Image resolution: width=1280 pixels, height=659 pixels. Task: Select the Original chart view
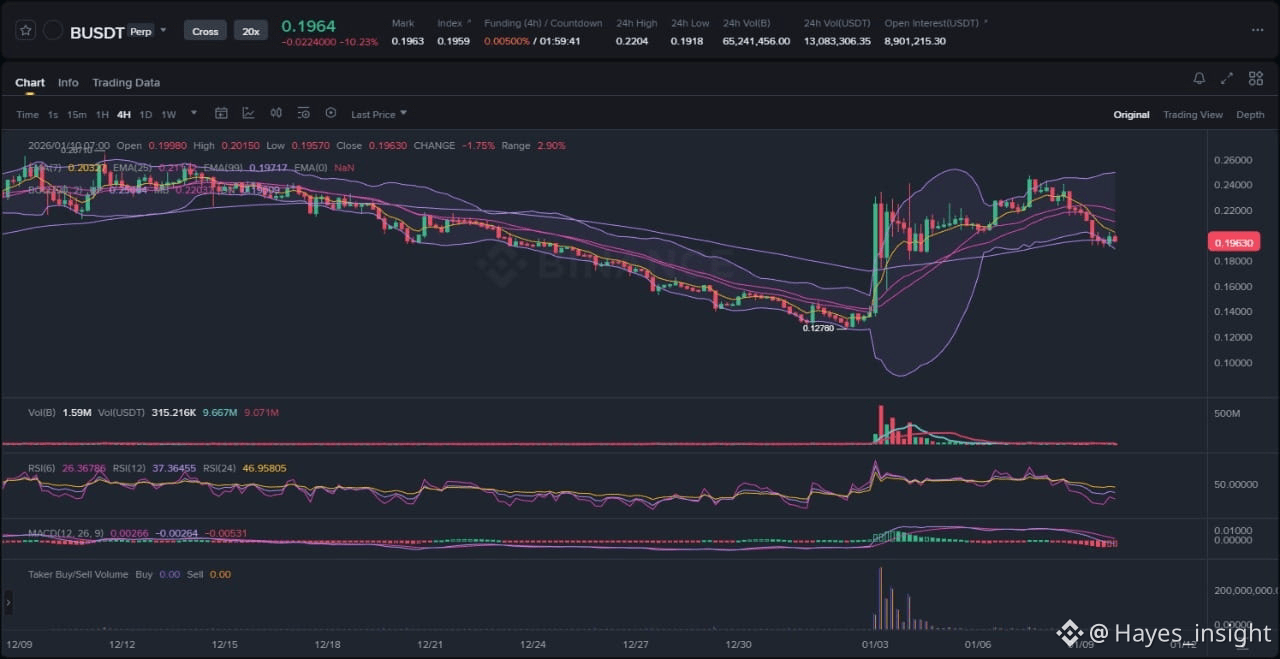tap(1131, 115)
